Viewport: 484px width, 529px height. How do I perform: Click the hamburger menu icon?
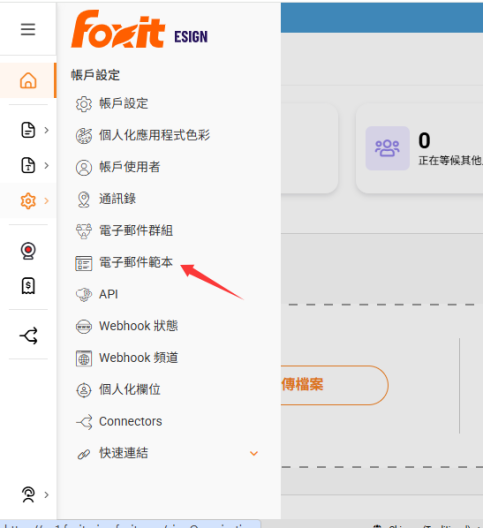pyautogui.click(x=28, y=29)
